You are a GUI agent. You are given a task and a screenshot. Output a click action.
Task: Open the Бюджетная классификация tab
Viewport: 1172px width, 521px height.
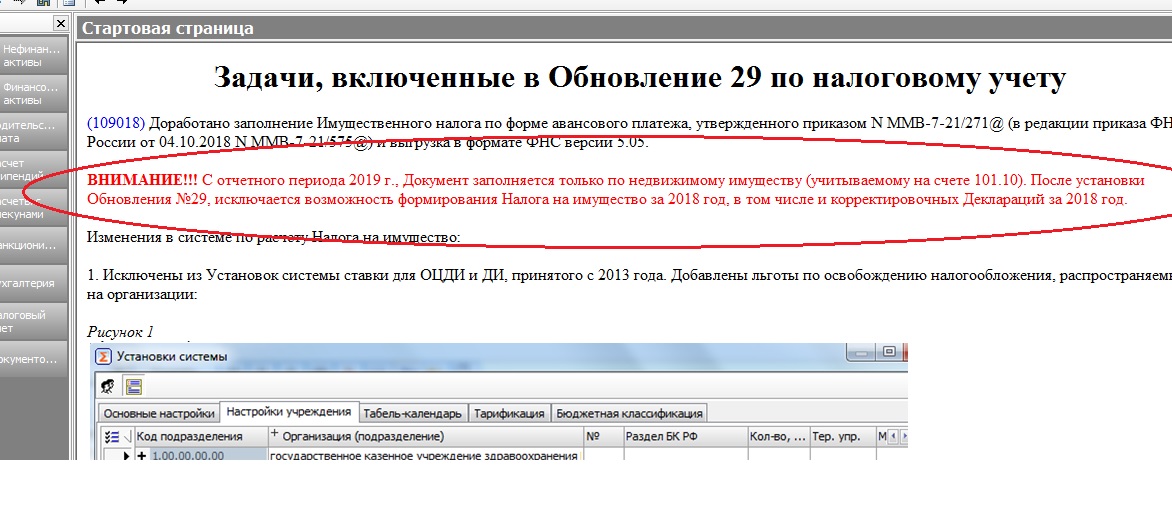coord(630,413)
